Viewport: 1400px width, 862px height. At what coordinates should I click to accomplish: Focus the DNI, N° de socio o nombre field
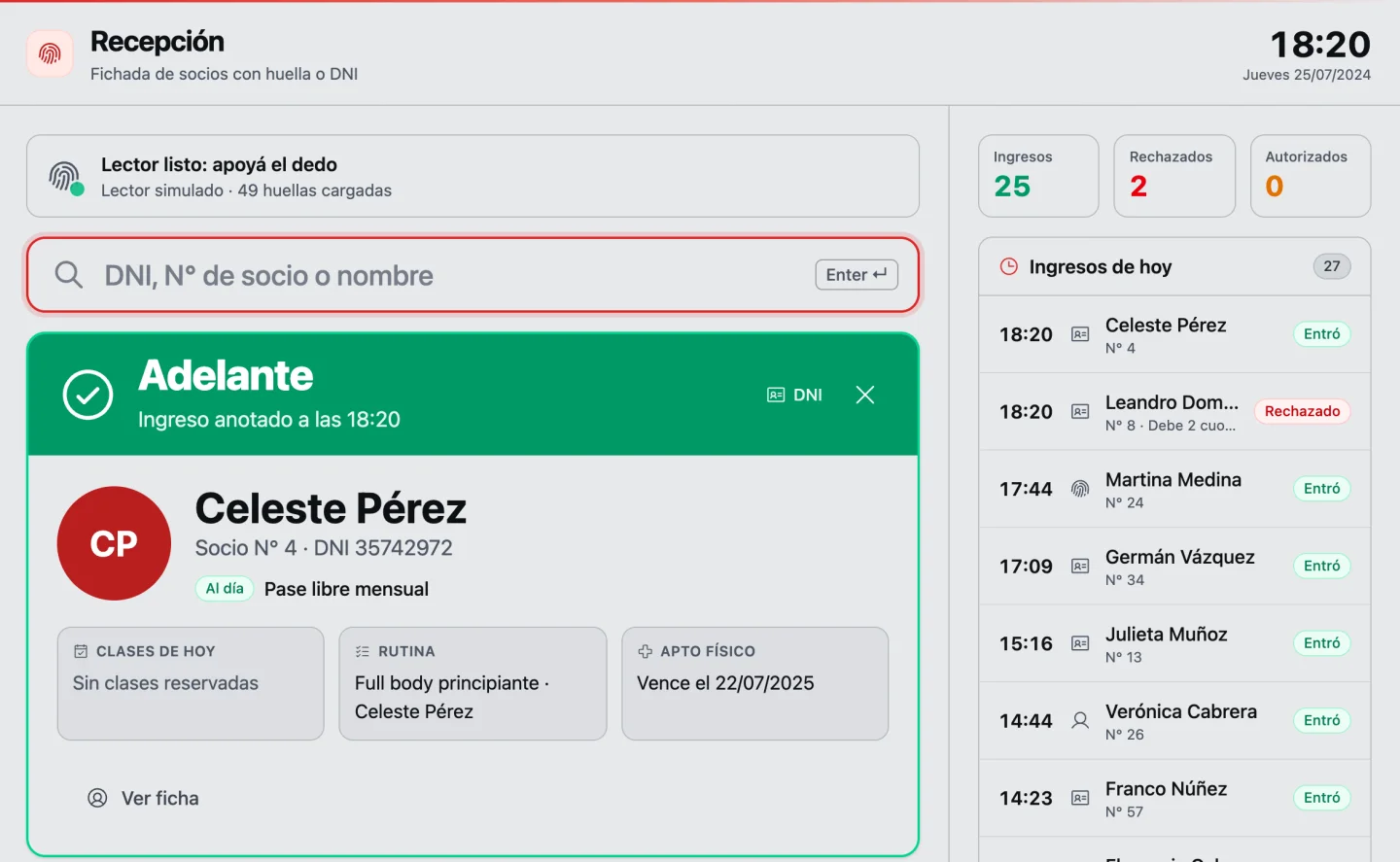tap(472, 275)
